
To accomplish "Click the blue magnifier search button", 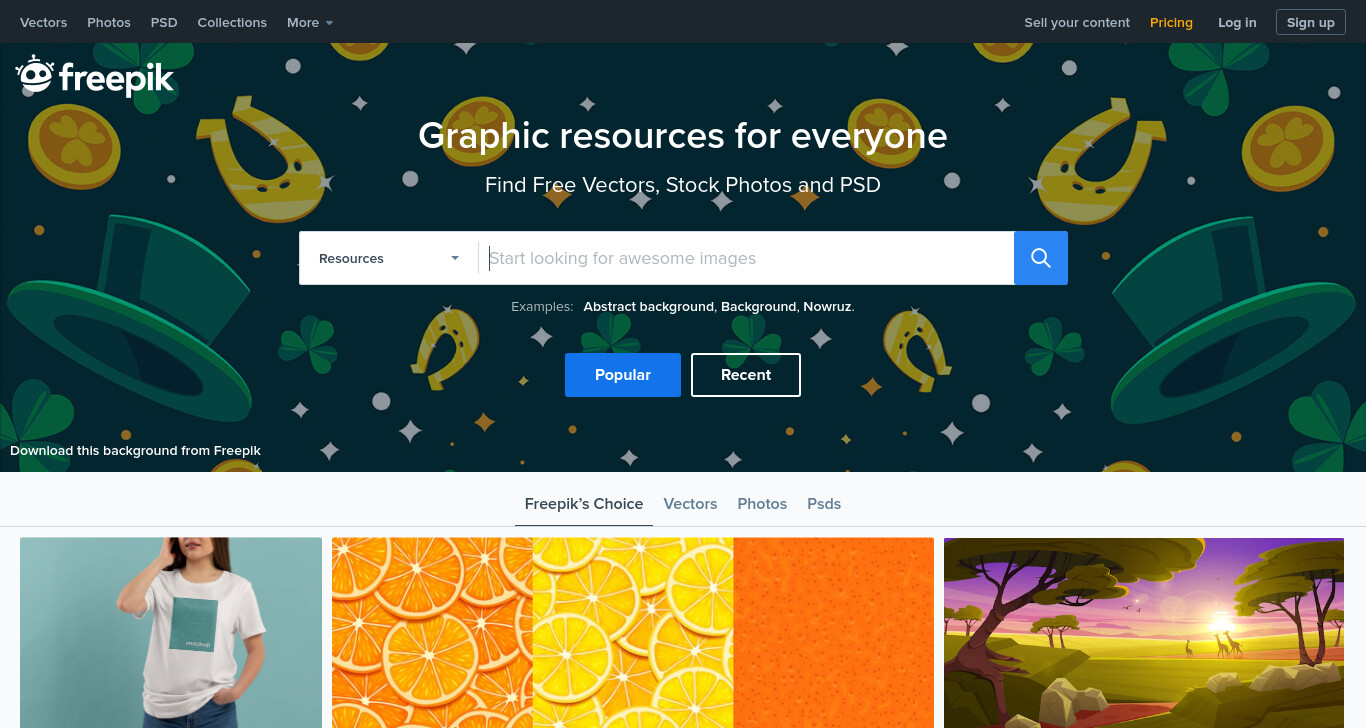I will click(1040, 258).
